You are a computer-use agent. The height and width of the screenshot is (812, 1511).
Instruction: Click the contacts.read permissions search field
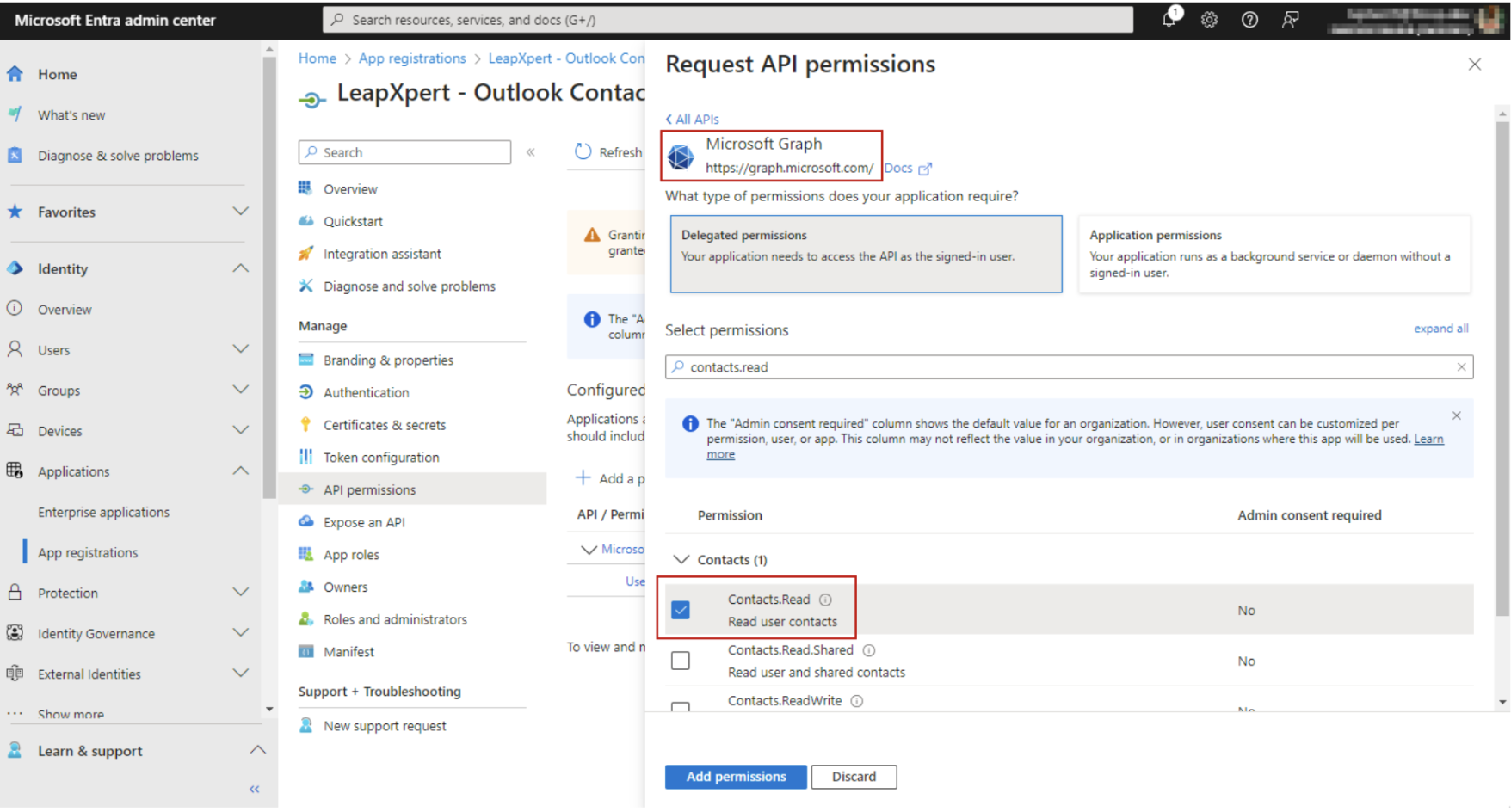(x=1069, y=367)
